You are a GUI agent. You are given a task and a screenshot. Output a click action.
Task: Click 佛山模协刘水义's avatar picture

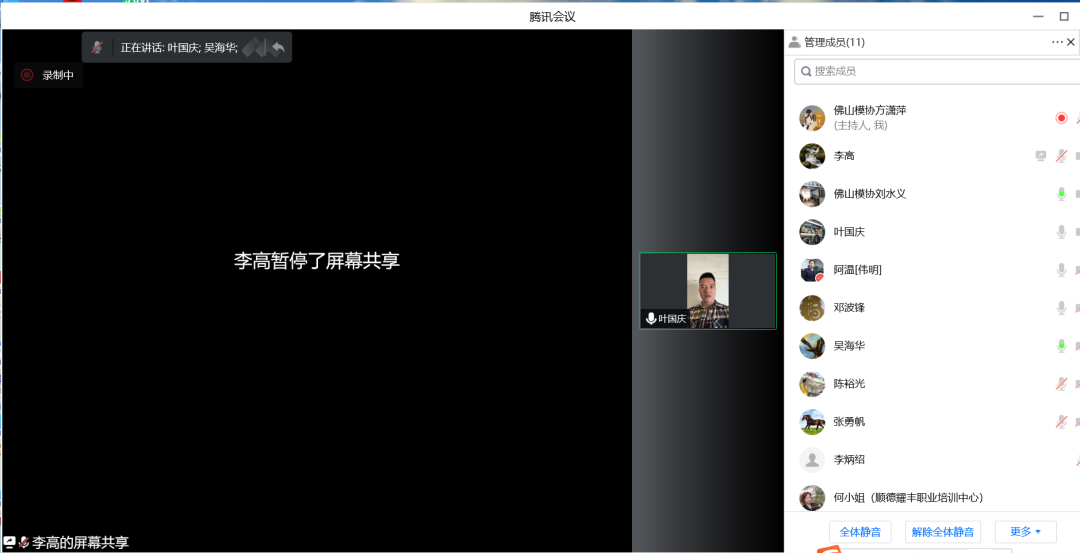[x=812, y=194]
